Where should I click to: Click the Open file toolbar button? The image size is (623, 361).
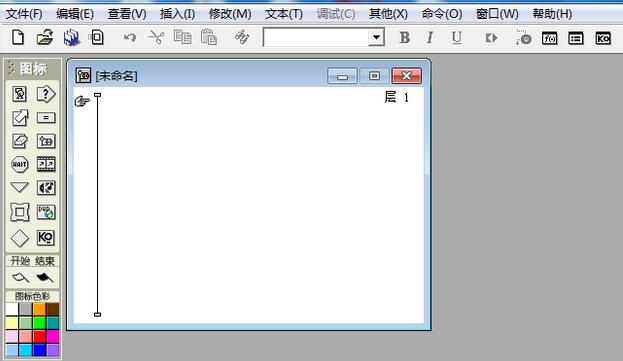[44, 38]
